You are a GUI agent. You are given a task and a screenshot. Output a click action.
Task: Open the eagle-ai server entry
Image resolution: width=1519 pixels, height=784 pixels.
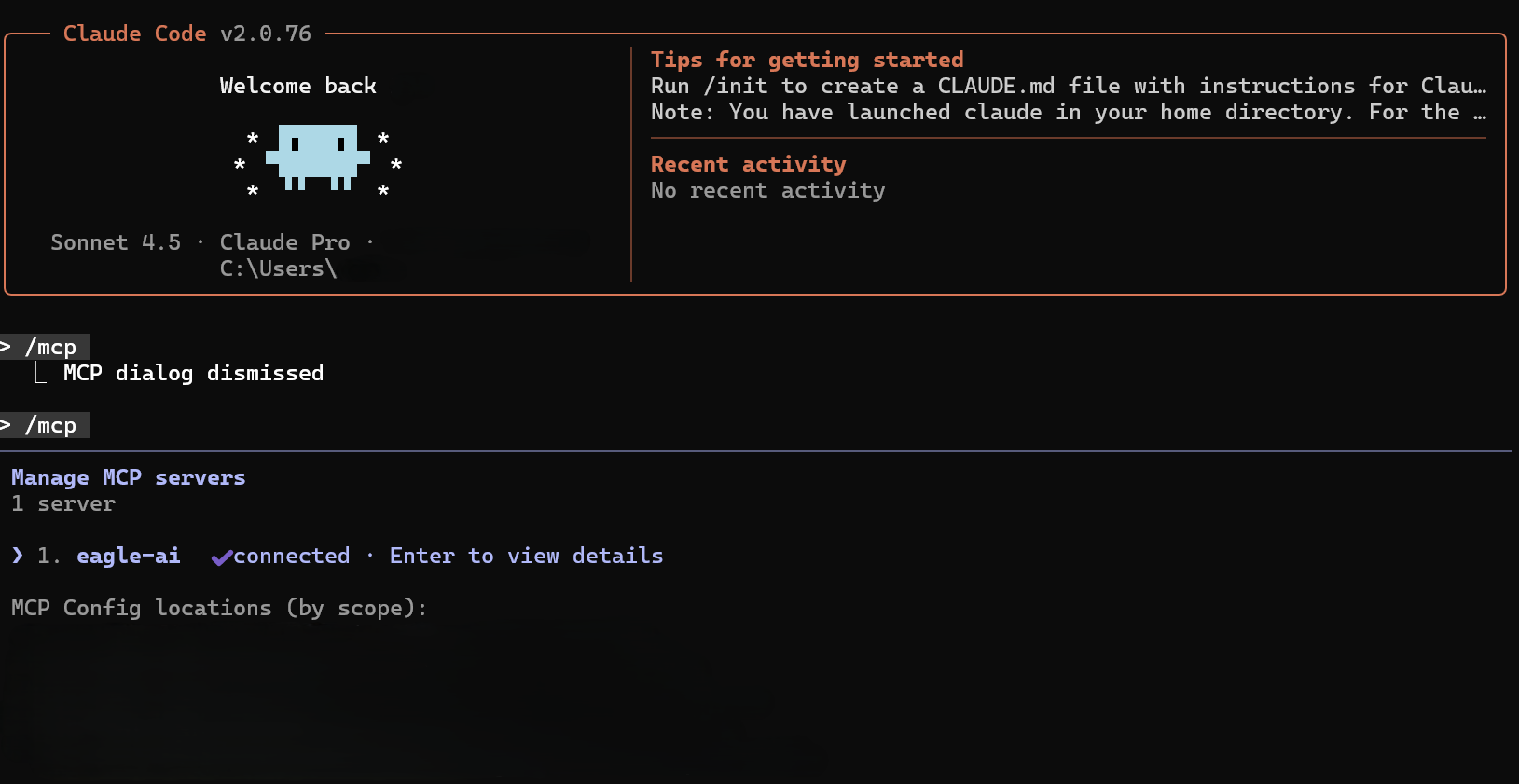[x=129, y=556]
